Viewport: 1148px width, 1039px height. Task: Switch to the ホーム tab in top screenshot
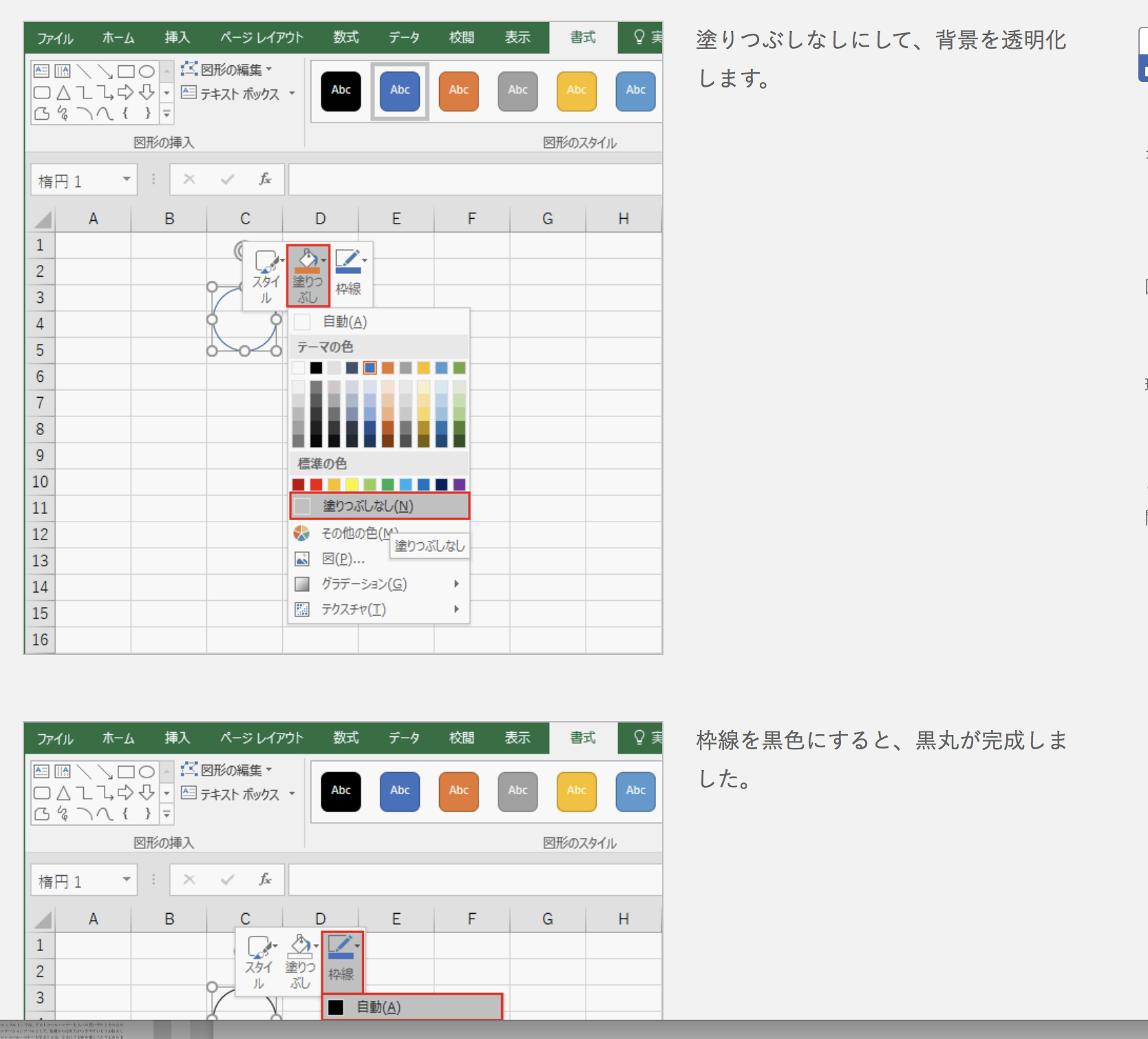118,38
